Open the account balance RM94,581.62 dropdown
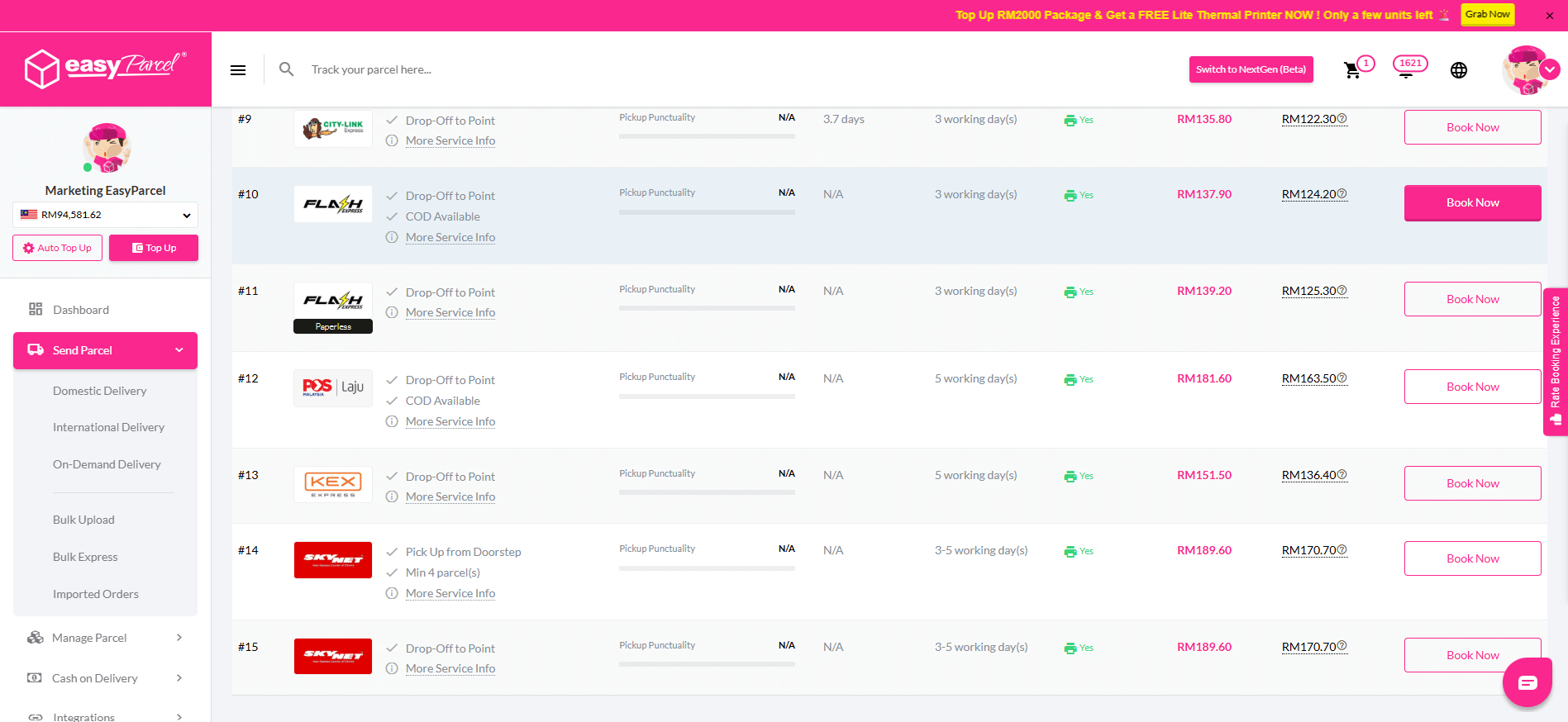Viewport: 1568px width, 722px height. [105, 215]
